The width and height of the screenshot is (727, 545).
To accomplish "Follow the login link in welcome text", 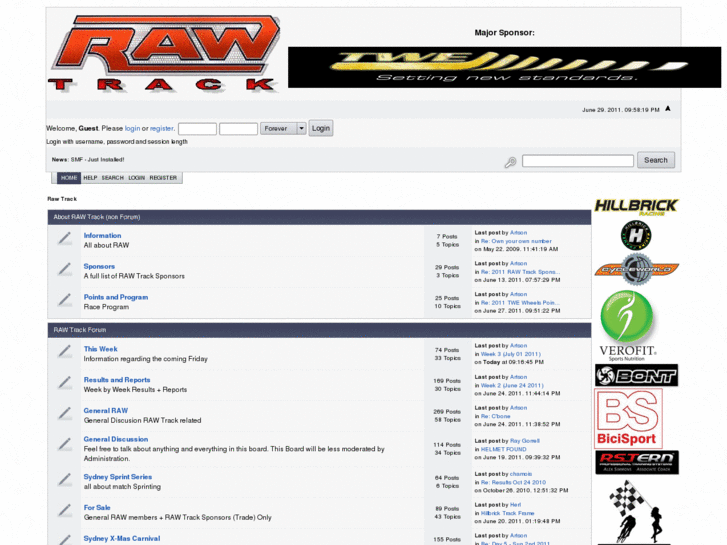I will click(132, 128).
